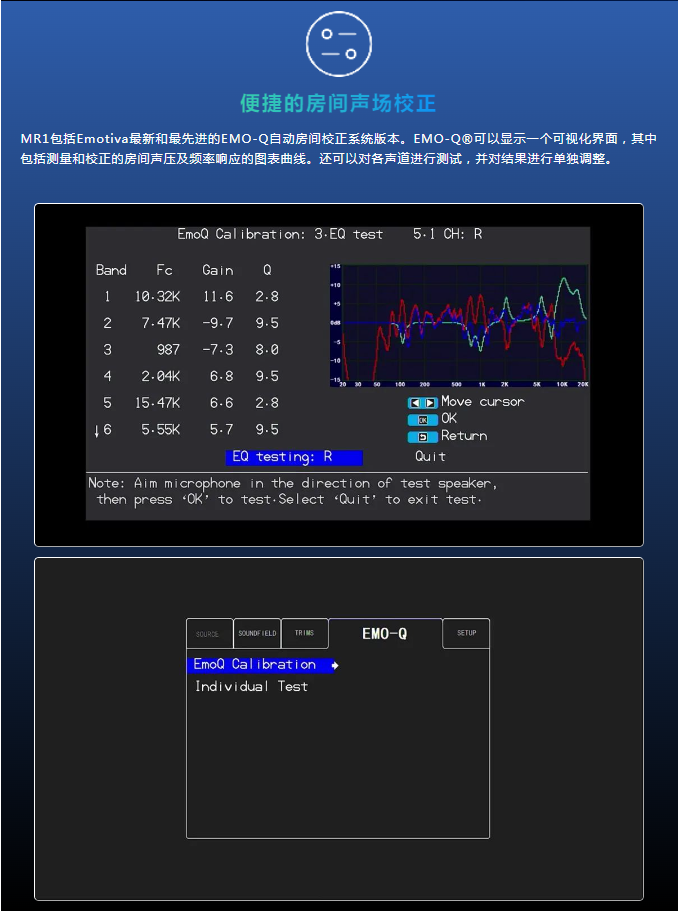Image resolution: width=678 pixels, height=911 pixels.
Task: Open the SOUNDFIELD tab
Action: point(256,634)
